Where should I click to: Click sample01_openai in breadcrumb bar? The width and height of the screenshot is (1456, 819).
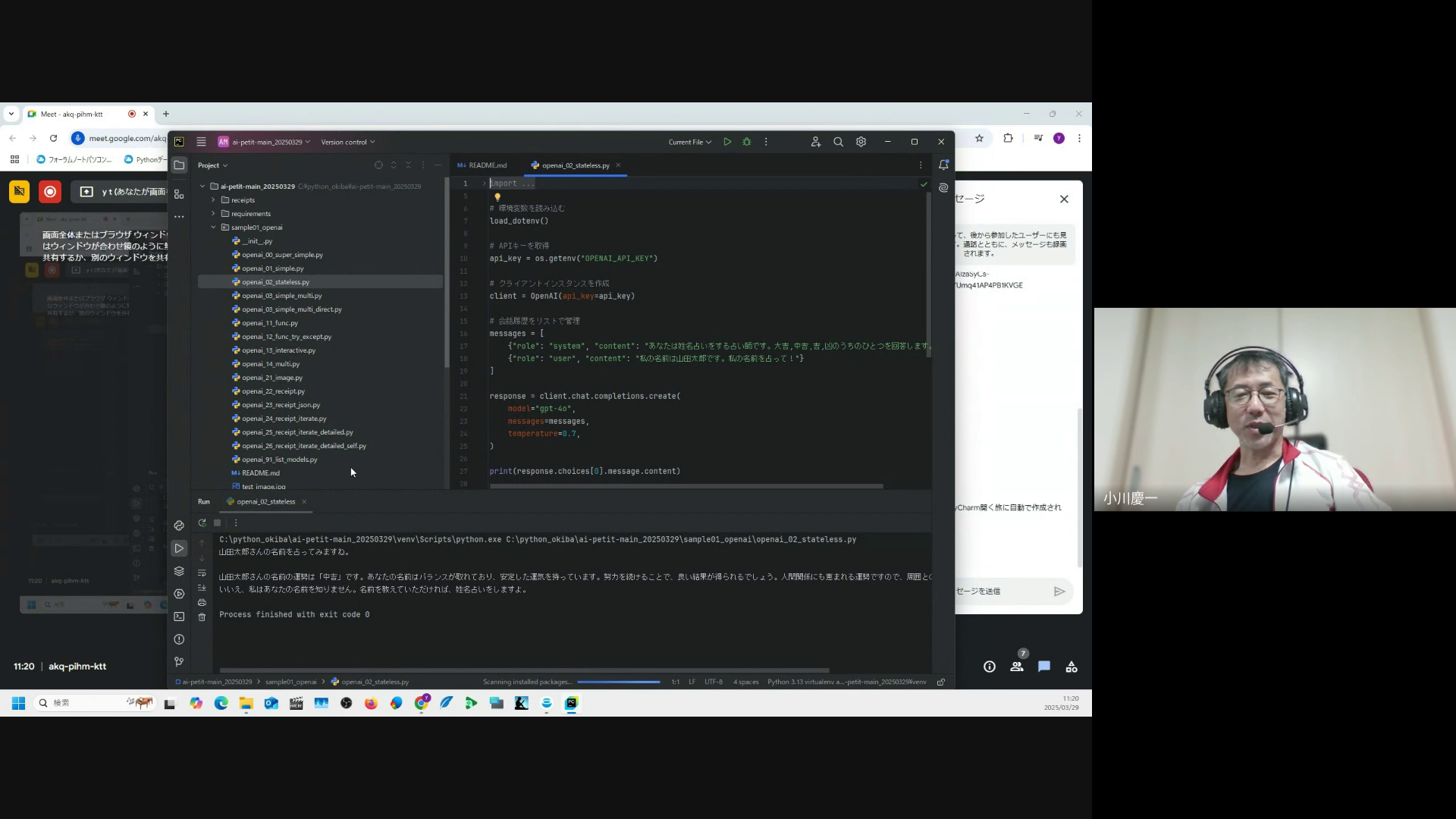[290, 682]
